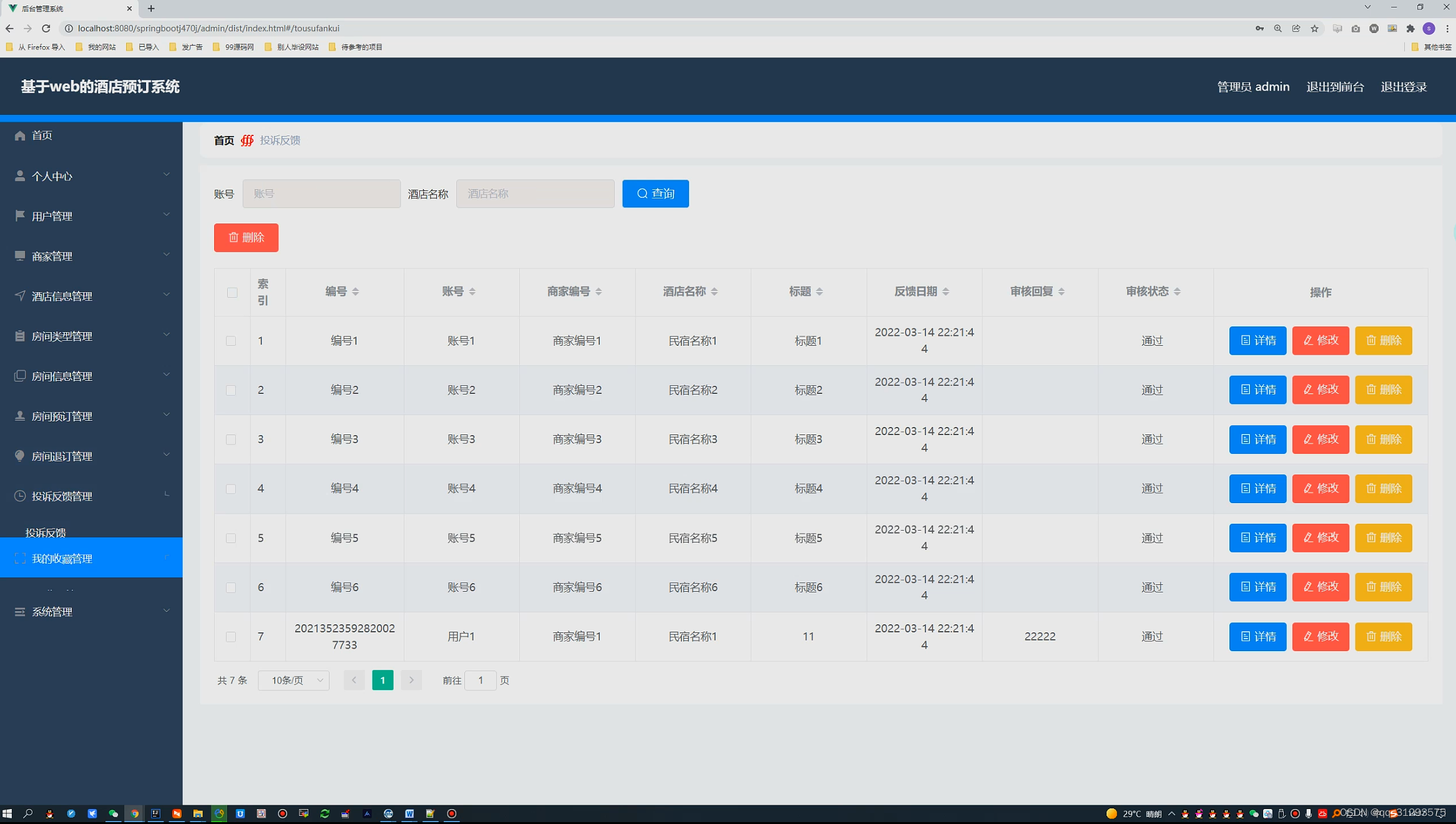Bookmark this page with star icon
Image resolution: width=1456 pixels, height=824 pixels.
tap(1314, 28)
